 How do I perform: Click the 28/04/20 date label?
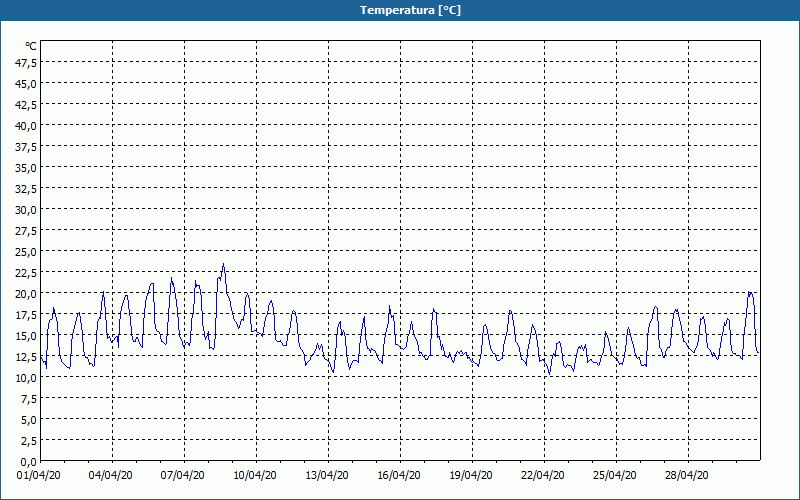coord(687,476)
